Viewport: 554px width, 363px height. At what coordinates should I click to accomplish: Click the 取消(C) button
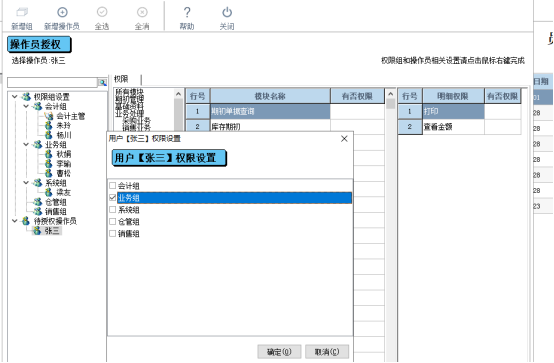click(x=327, y=352)
